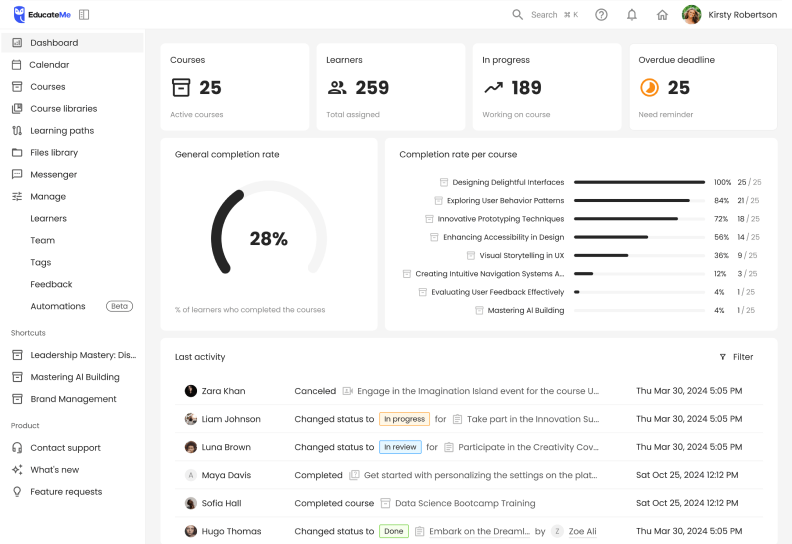Click the overdue deadline orange clock icon
The width and height of the screenshot is (792, 544).
click(649, 88)
